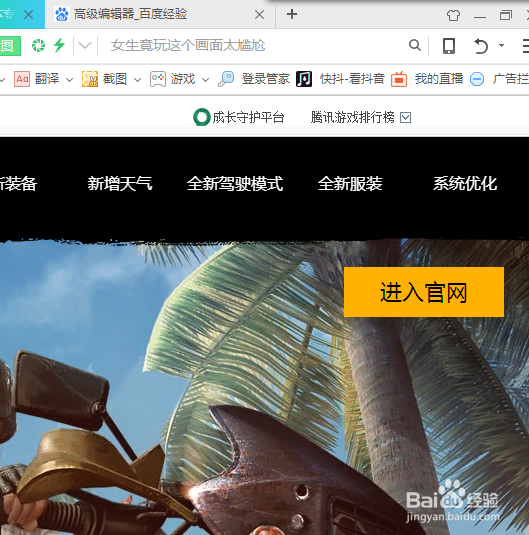Expand the 游戏 dropdown arrow
The image size is (529, 535).
point(205,80)
